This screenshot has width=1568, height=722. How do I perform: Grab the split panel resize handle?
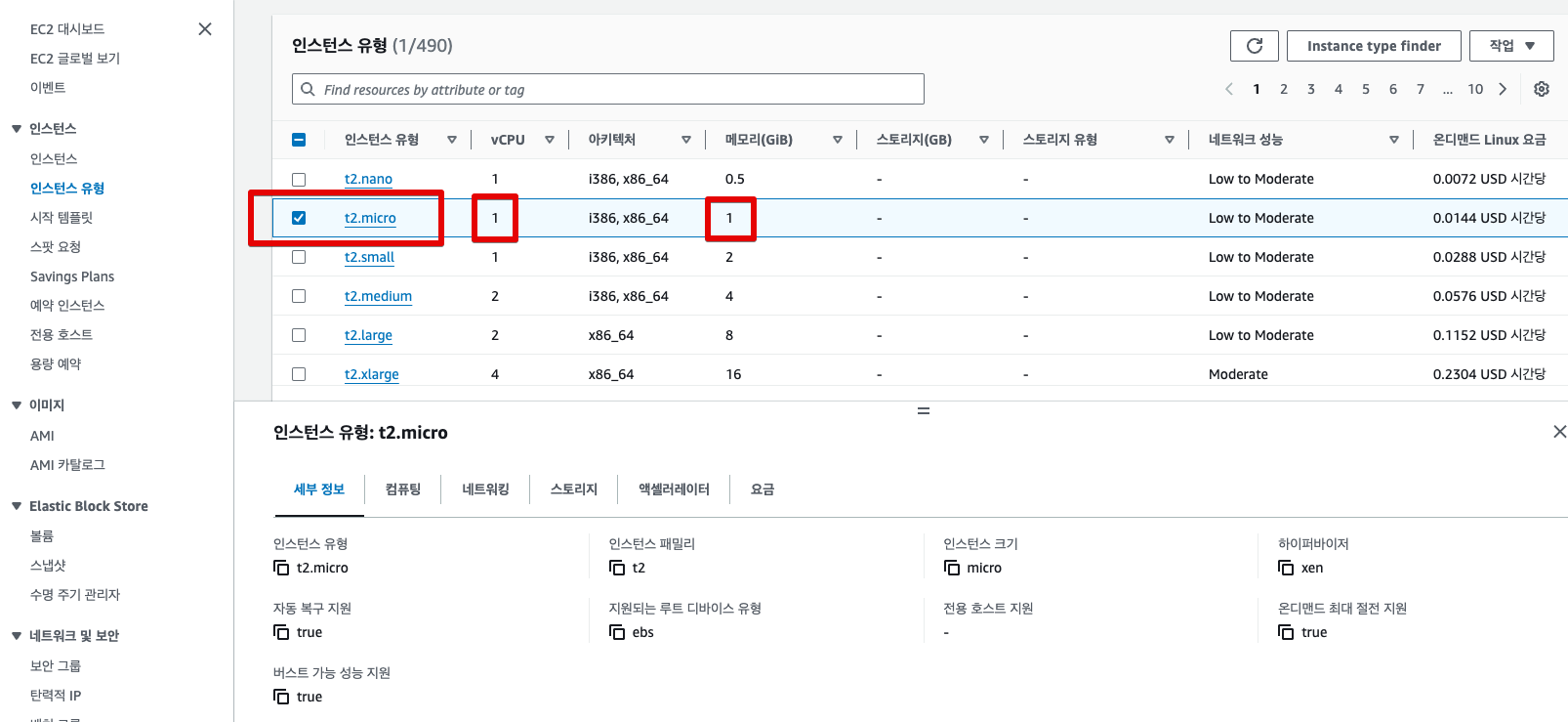tap(924, 411)
